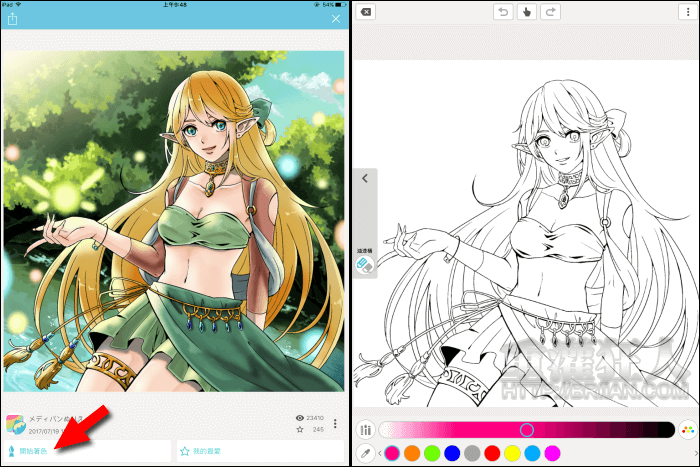Click the redo arrow button
The height and width of the screenshot is (467, 700).
click(549, 12)
